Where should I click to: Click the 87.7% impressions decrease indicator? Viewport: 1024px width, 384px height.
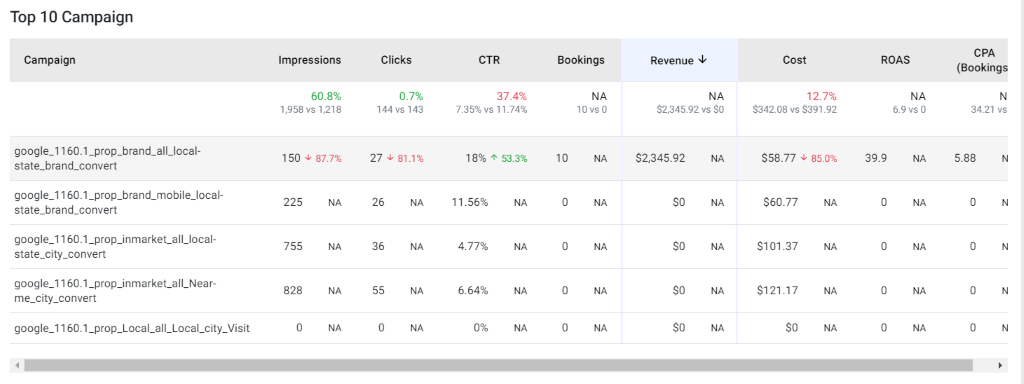pos(323,159)
